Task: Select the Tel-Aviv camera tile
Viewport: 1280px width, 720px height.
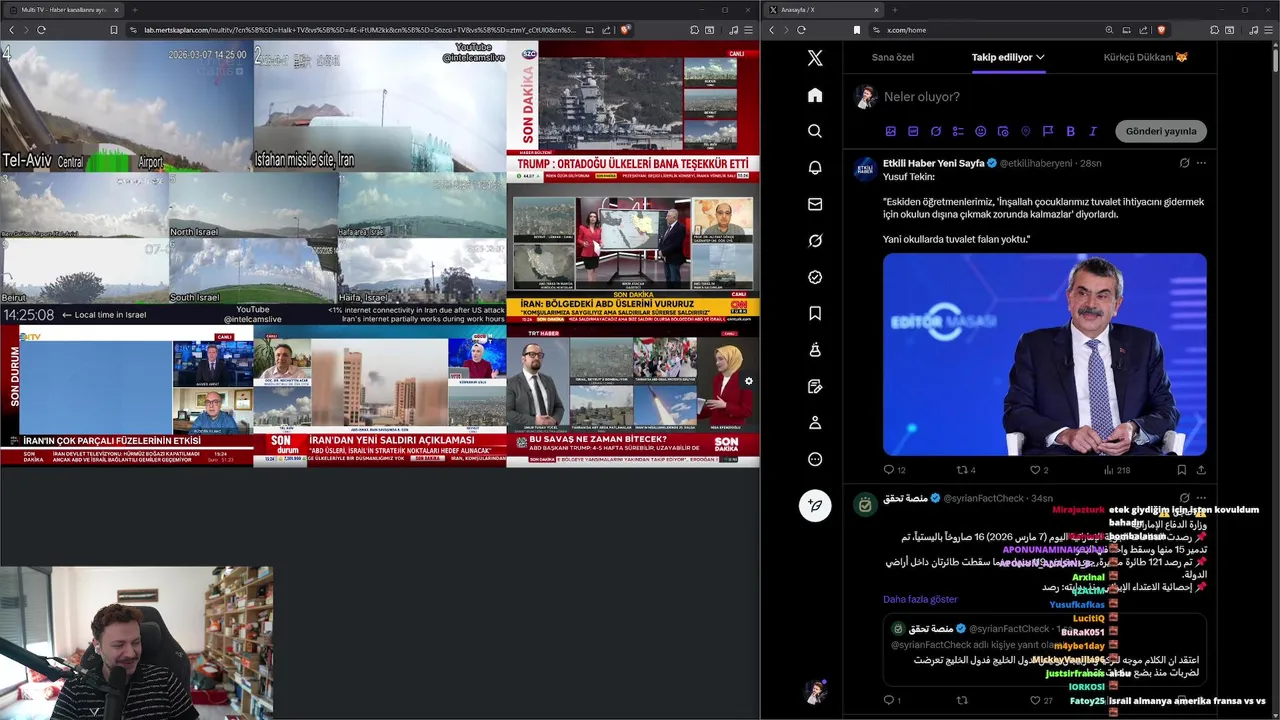Action: (x=127, y=107)
